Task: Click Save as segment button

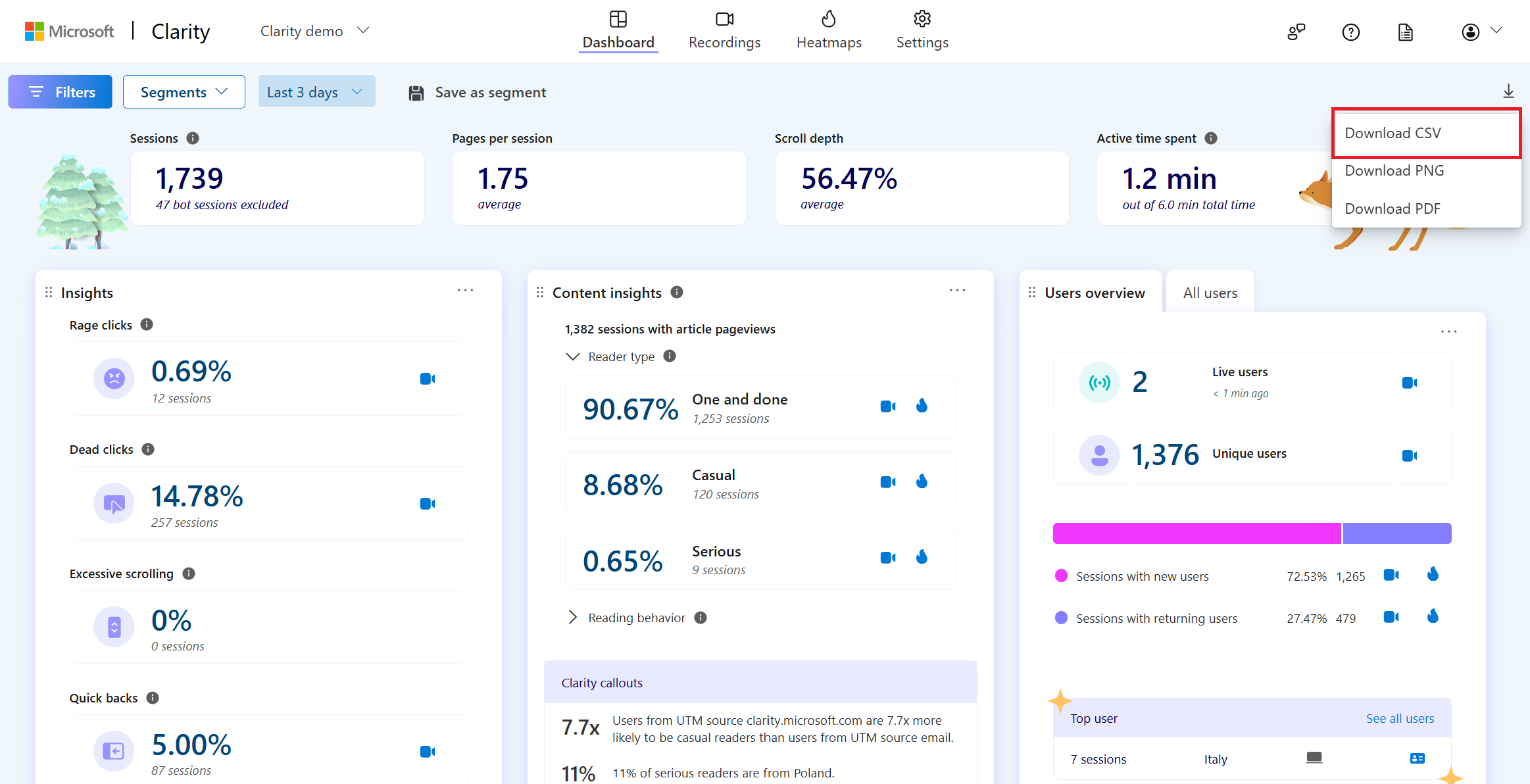Action: 478,92
